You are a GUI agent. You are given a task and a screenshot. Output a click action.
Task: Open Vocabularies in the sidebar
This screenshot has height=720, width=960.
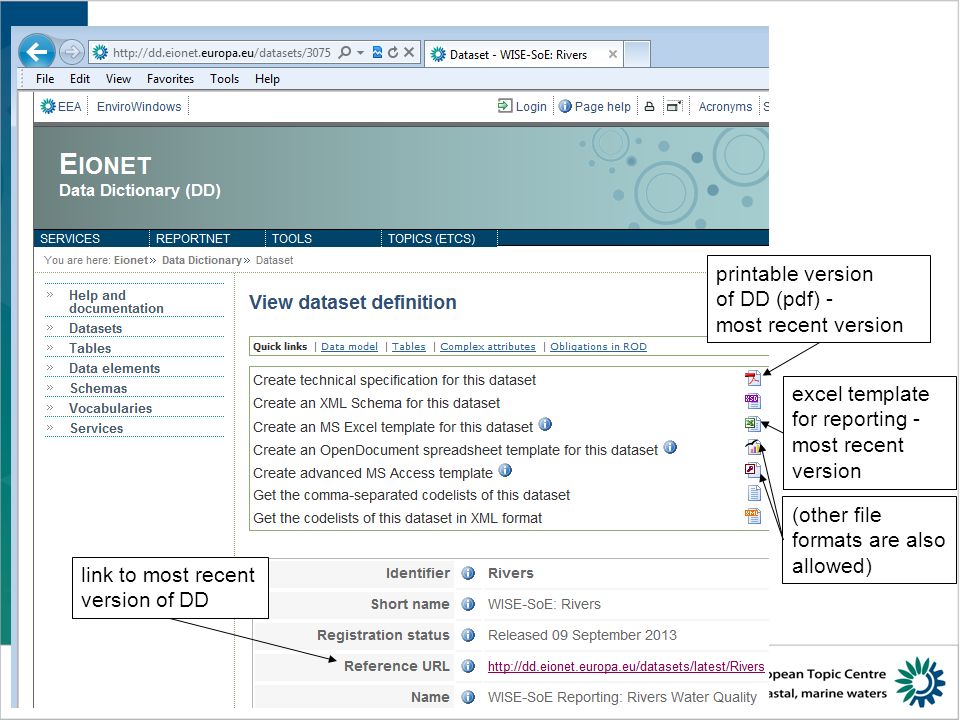[110, 408]
